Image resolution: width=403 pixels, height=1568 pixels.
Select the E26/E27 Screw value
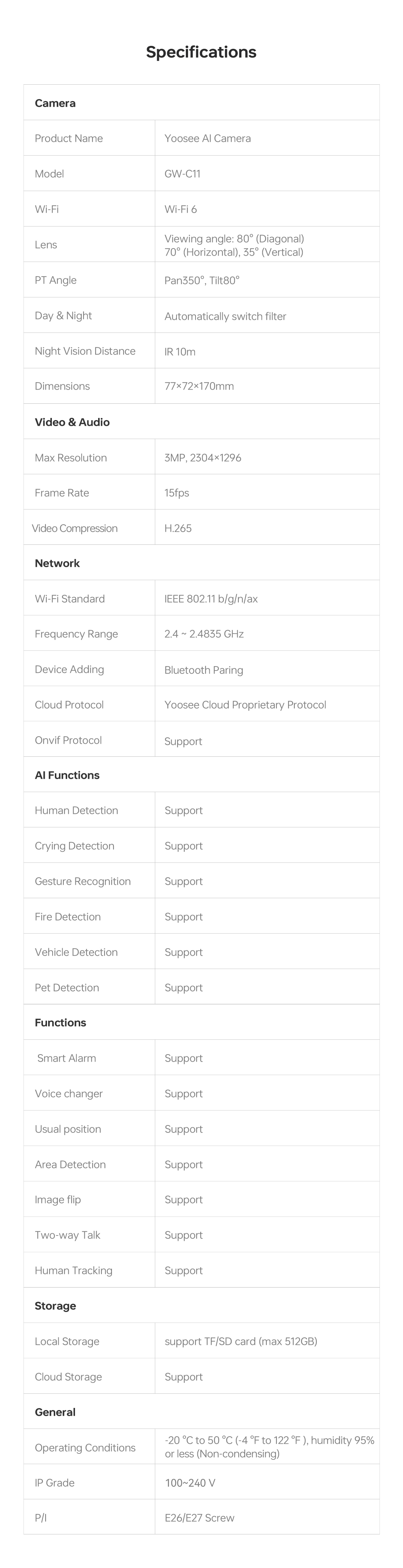[x=200, y=1518]
